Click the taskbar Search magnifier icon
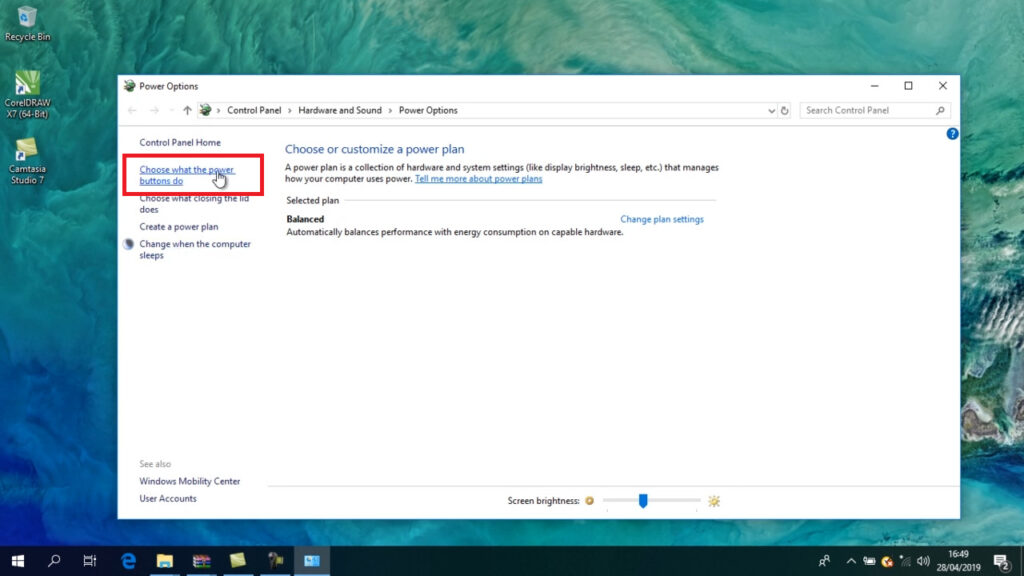Image resolution: width=1024 pixels, height=576 pixels. coord(53,561)
